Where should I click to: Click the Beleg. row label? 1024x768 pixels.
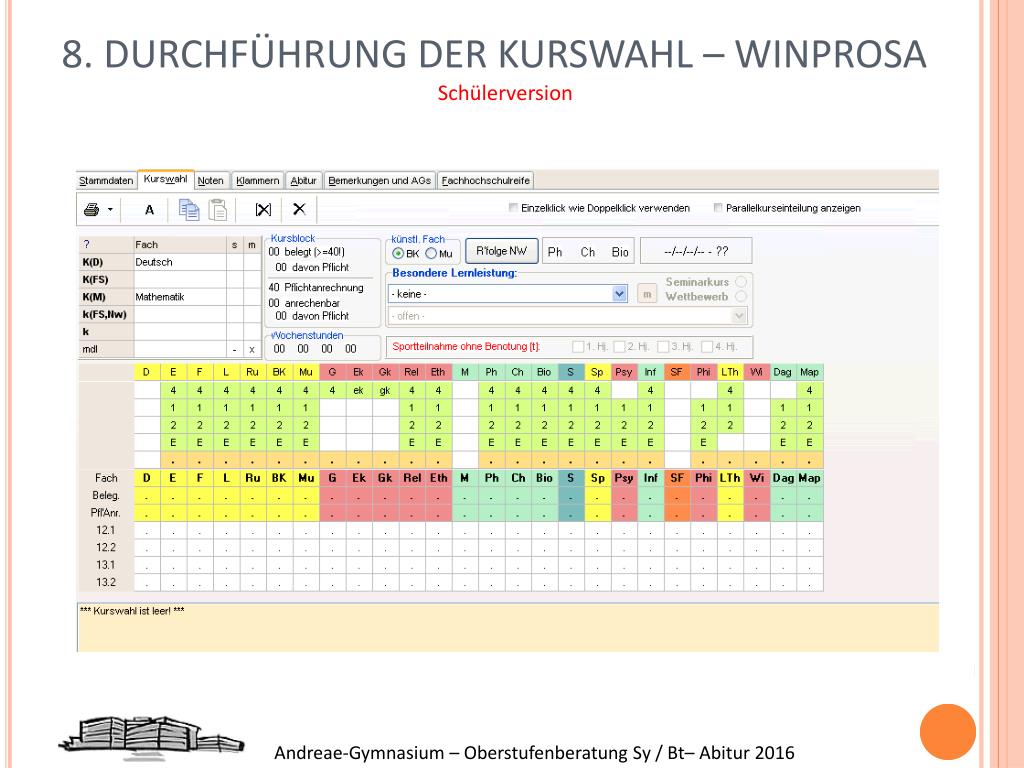[x=106, y=496]
